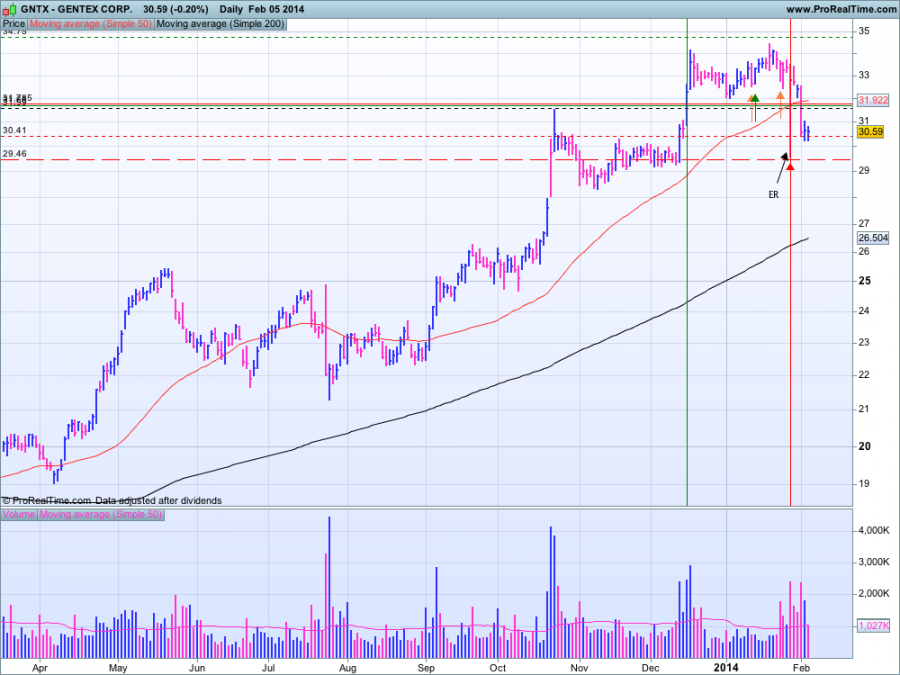900x675 pixels.
Task: Select Moving average (Simple 50) in the price panel
Action: pos(91,24)
